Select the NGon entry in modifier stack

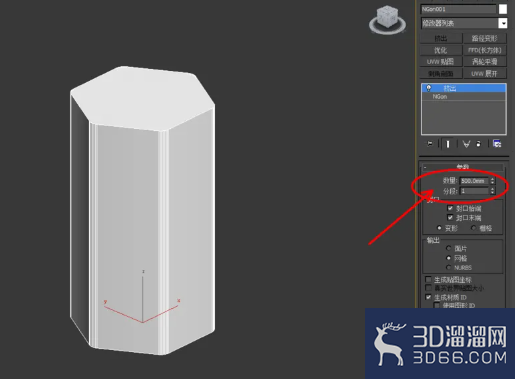coord(464,97)
